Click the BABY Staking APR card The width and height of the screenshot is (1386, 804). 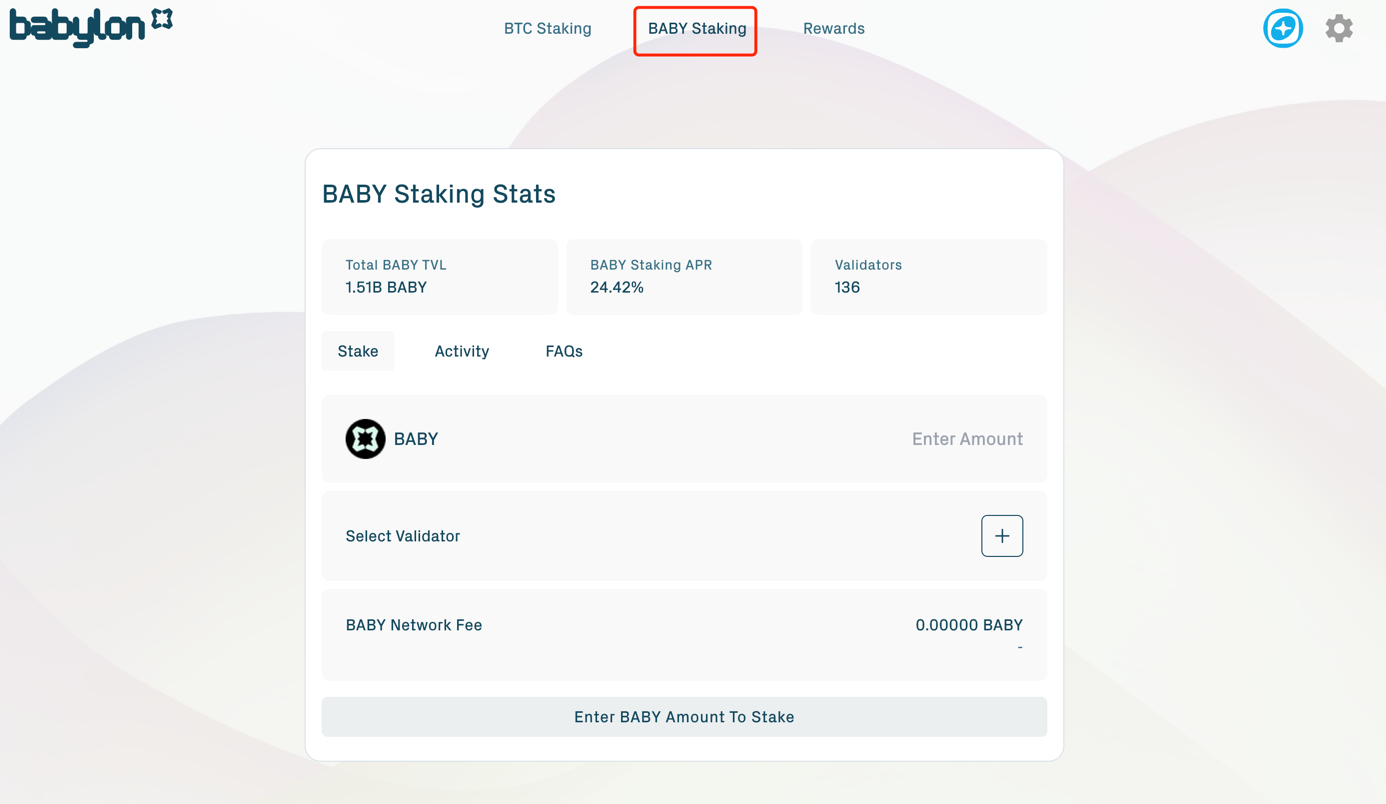[684, 276]
